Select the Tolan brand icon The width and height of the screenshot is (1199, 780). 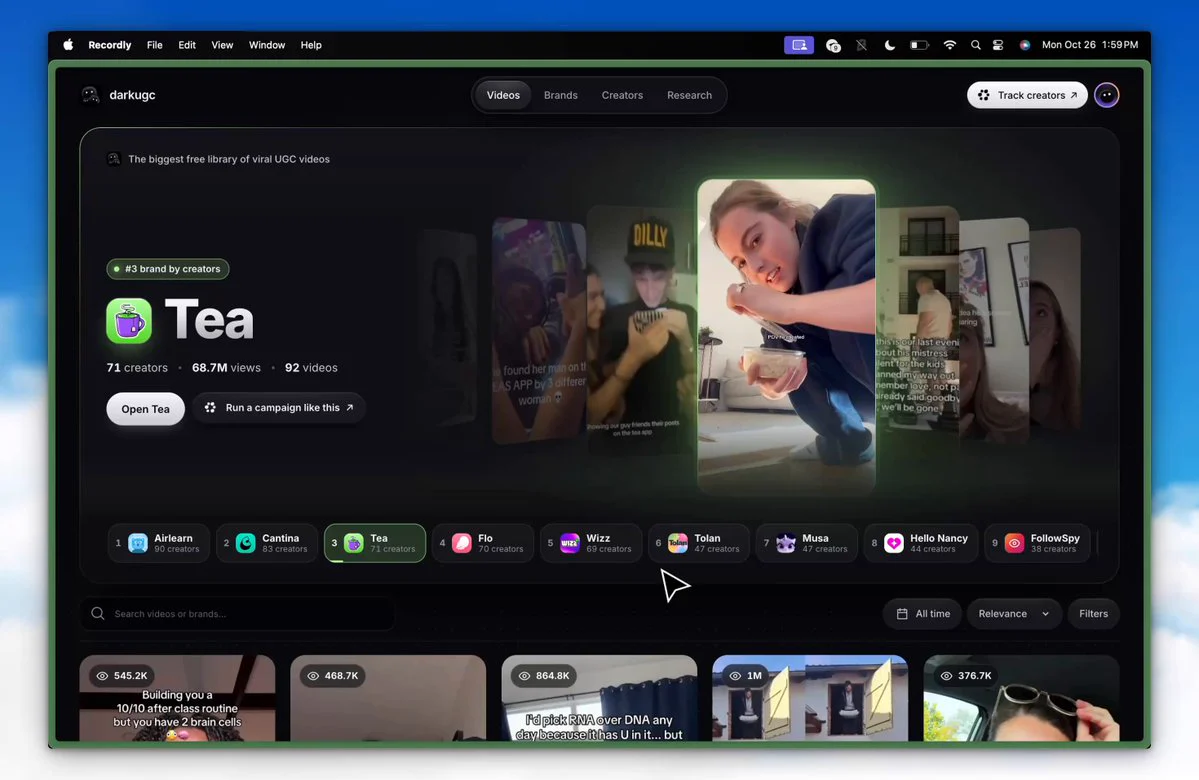[x=677, y=543]
